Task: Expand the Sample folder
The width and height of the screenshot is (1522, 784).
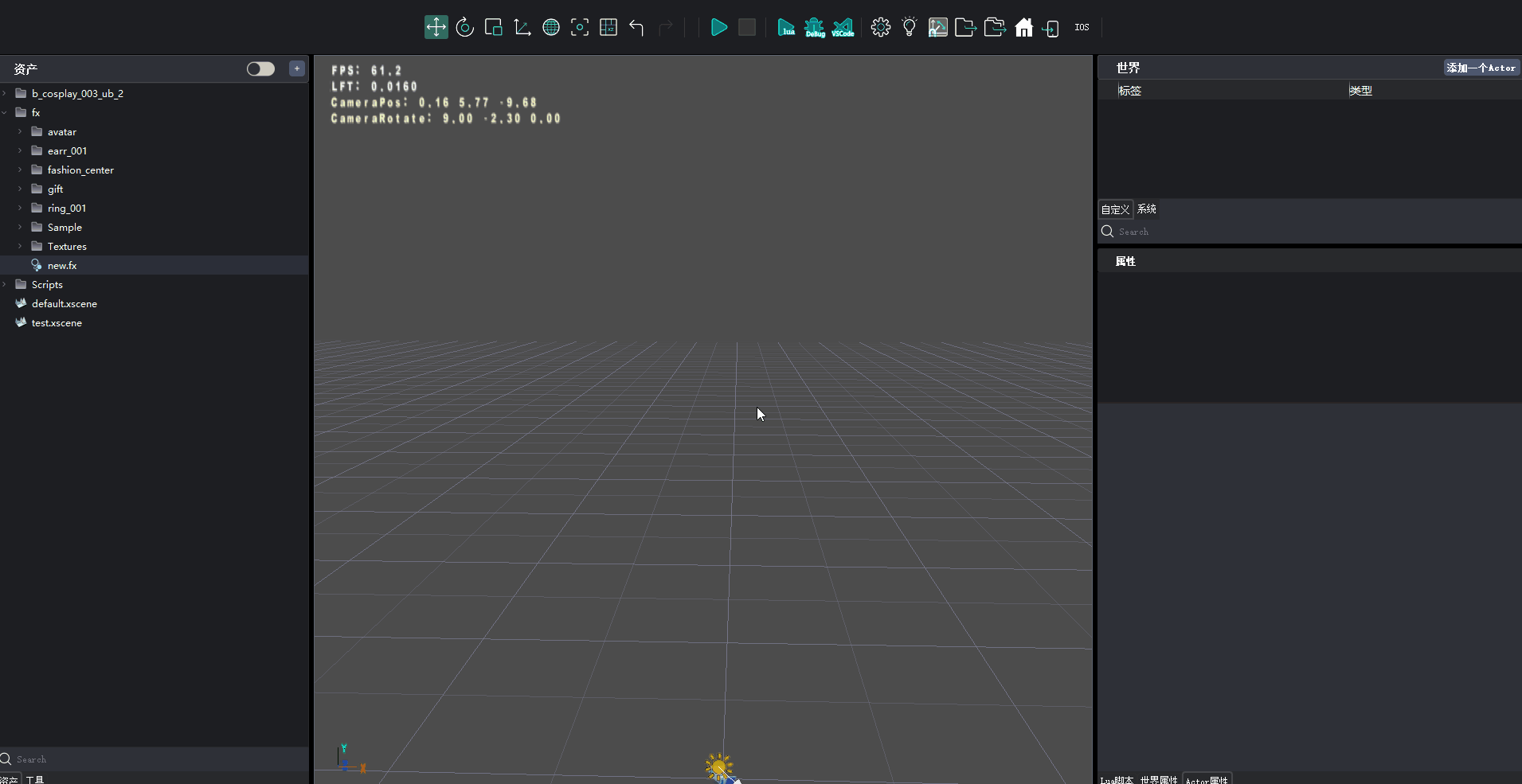Action: 20,227
